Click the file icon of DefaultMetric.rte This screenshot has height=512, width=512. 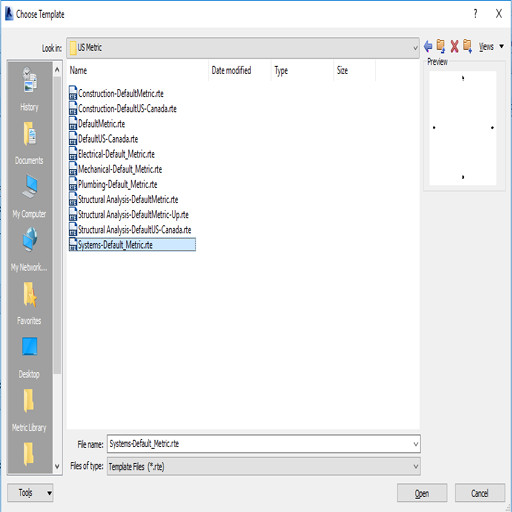tap(73, 123)
